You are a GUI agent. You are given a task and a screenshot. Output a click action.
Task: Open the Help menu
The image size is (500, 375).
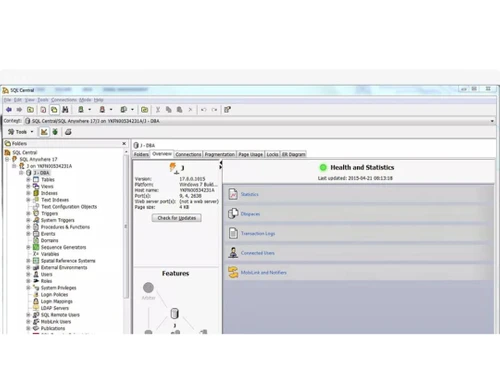[x=98, y=100]
